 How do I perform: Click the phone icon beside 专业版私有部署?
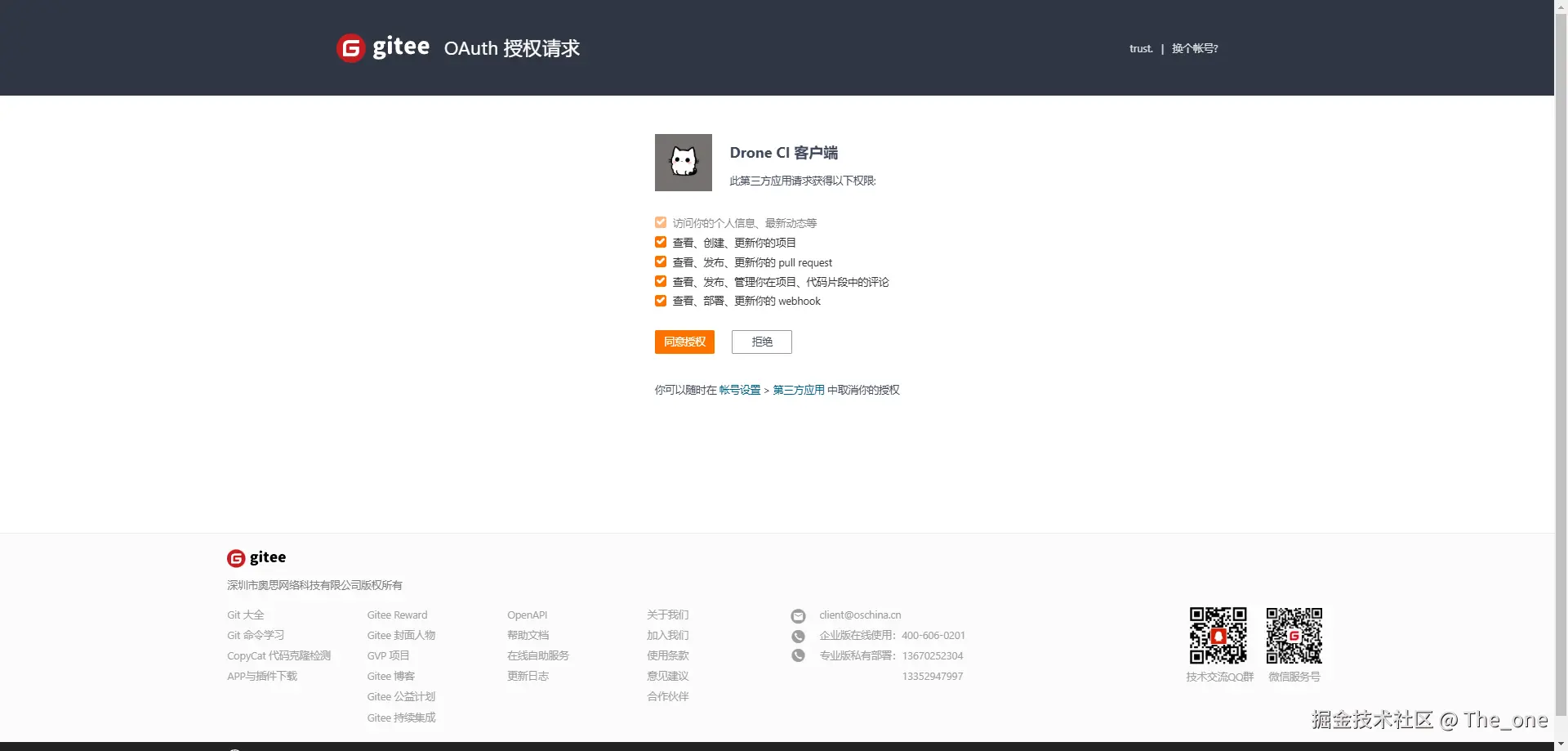(x=798, y=655)
